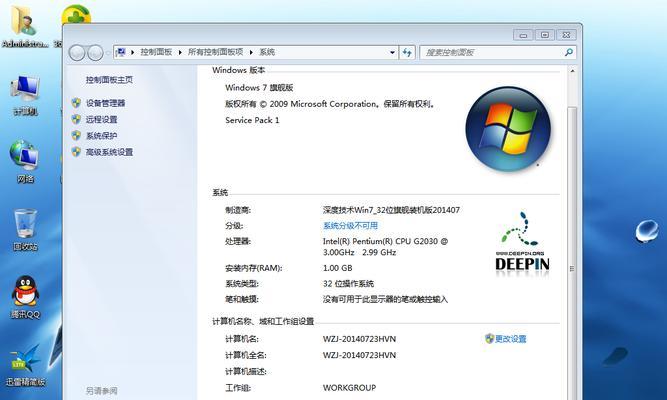Click the vertical scrollbar up arrow

[x=572, y=71]
